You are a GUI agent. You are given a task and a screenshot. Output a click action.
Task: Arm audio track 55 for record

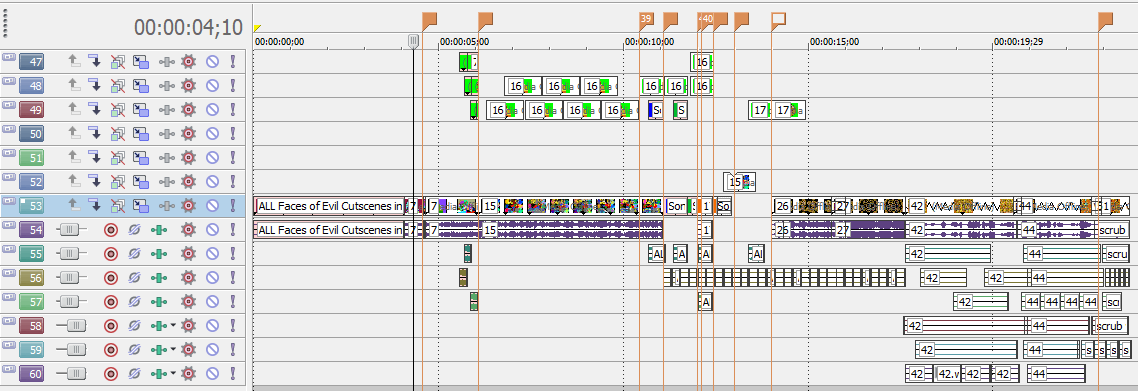[x=110, y=254]
